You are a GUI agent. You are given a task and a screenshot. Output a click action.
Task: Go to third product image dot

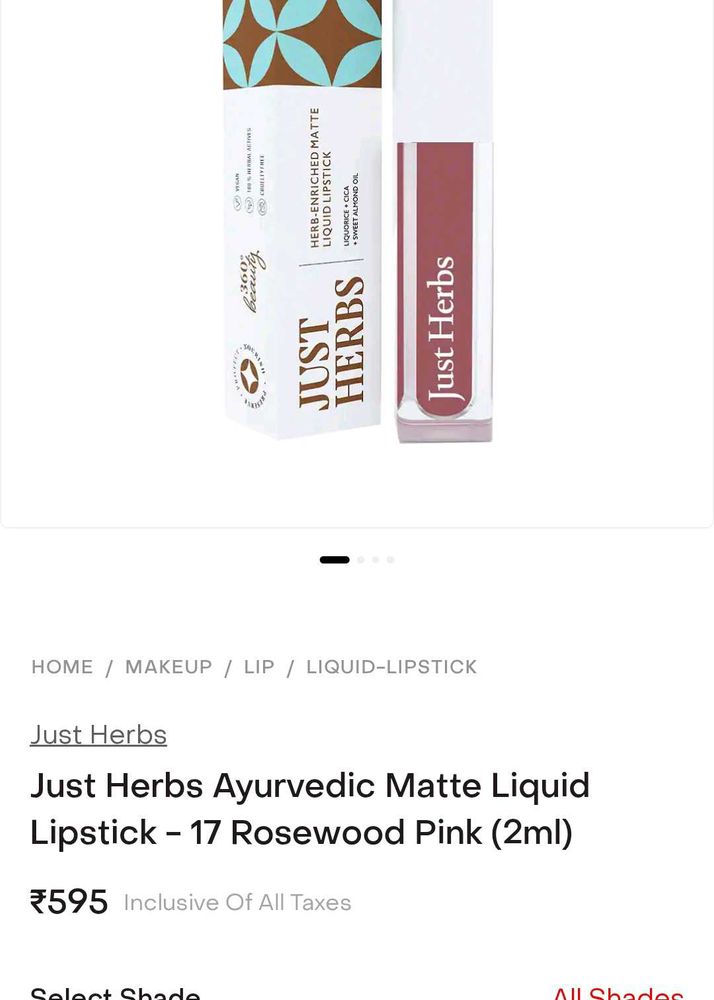click(375, 560)
